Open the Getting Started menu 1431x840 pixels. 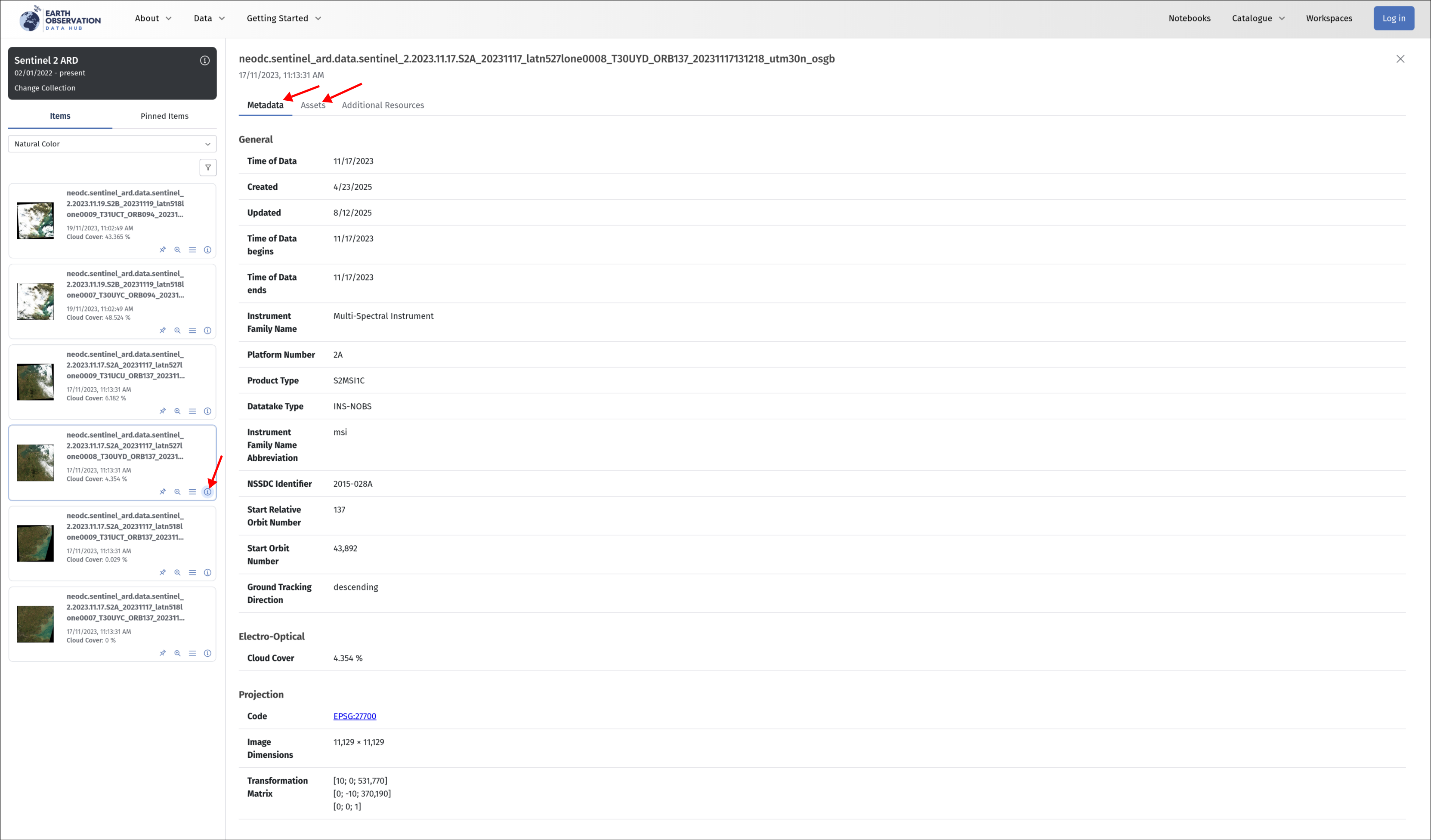pyautogui.click(x=283, y=18)
